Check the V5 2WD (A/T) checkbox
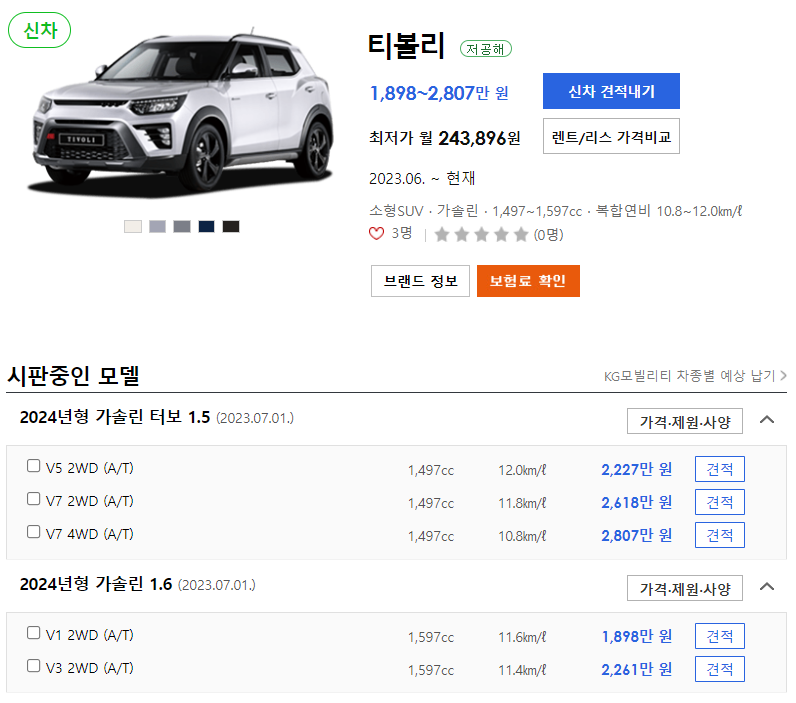This screenshot has height=703, width=796. [34, 466]
